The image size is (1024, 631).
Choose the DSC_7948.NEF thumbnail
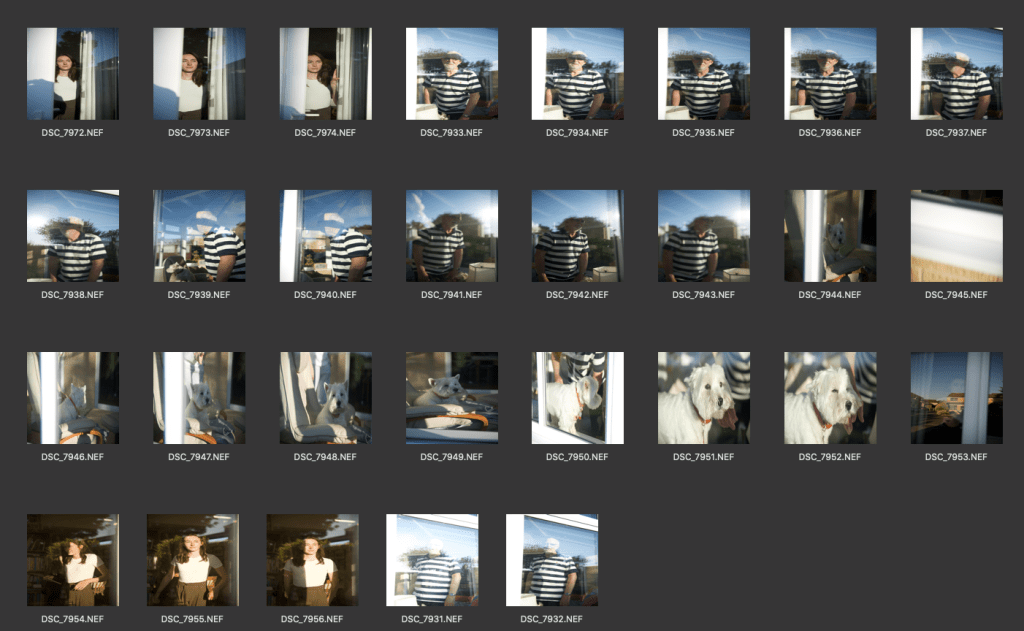tap(325, 398)
